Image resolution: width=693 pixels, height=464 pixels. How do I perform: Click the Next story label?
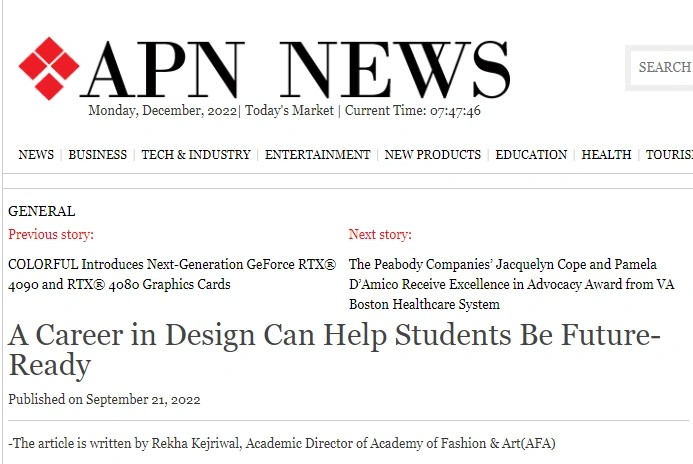(379, 235)
